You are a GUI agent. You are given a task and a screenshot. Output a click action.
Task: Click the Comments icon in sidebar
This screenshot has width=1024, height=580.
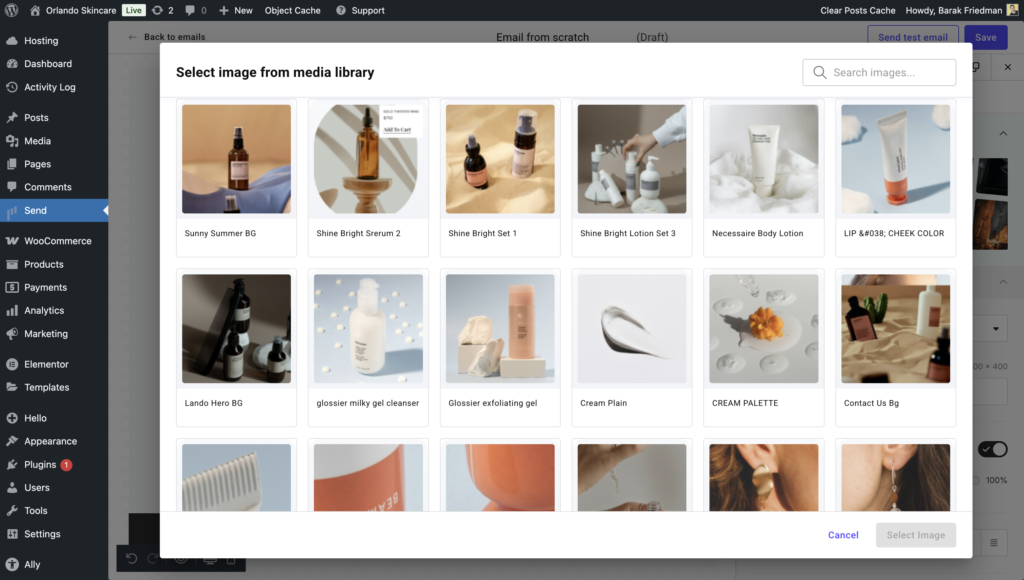coord(12,187)
